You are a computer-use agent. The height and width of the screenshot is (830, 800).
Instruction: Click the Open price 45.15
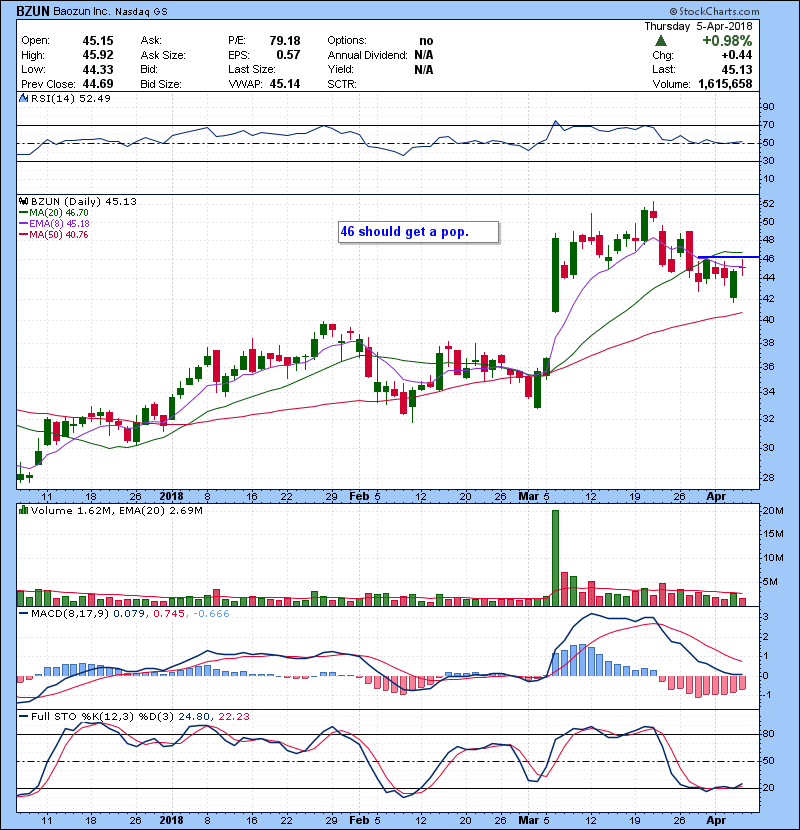click(x=97, y=41)
